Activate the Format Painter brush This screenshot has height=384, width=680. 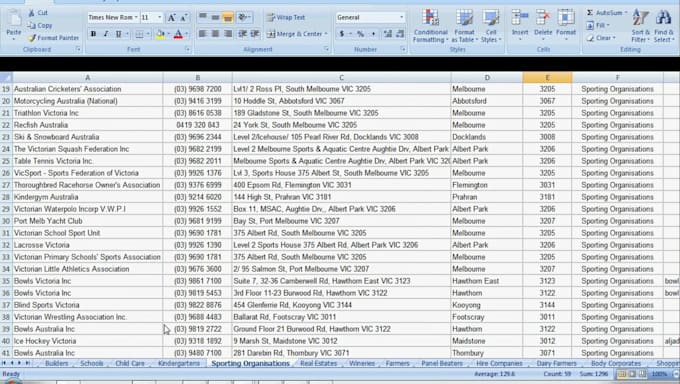tap(32, 38)
